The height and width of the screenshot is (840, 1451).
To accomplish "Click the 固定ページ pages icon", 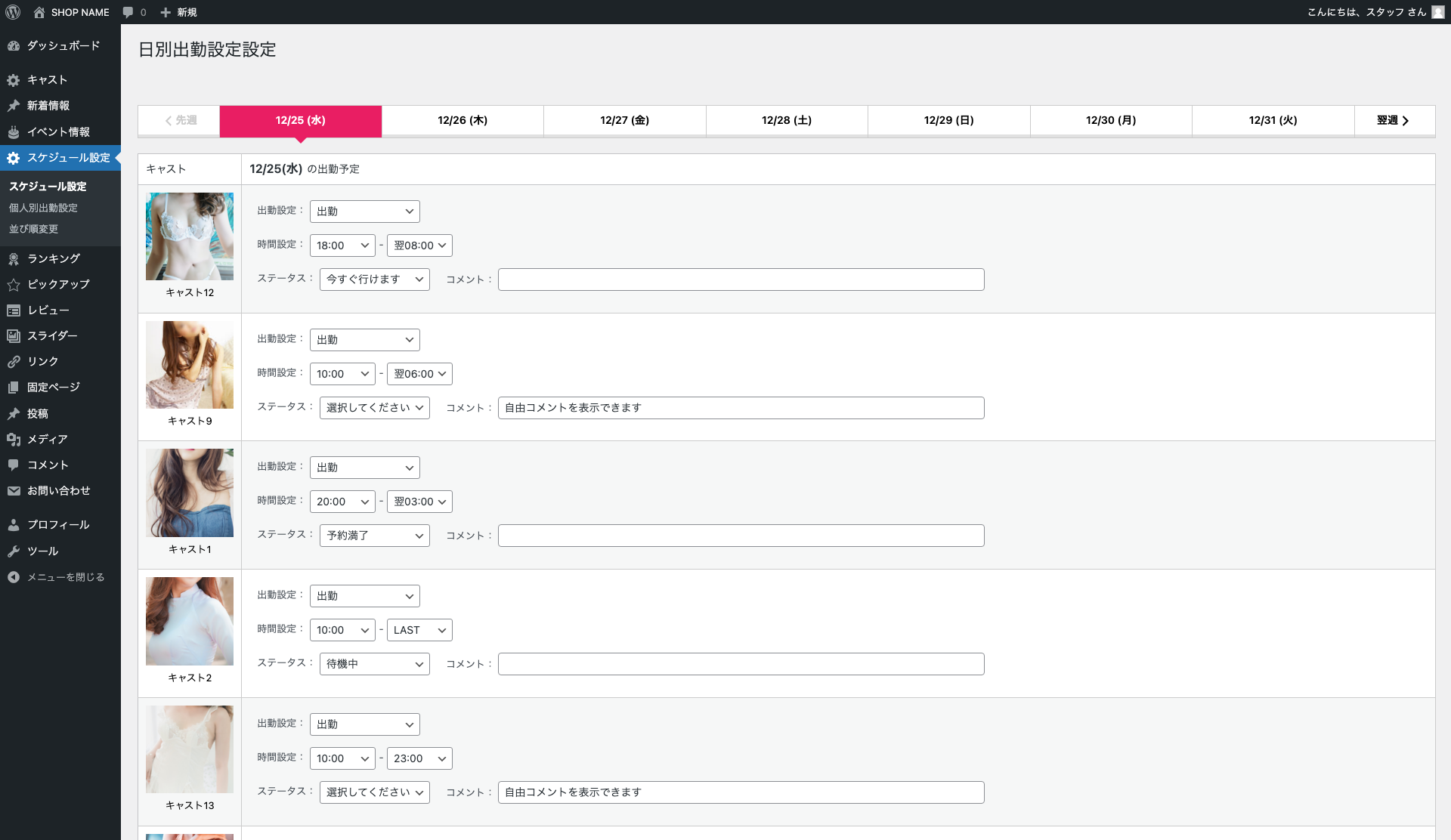I will (14, 388).
